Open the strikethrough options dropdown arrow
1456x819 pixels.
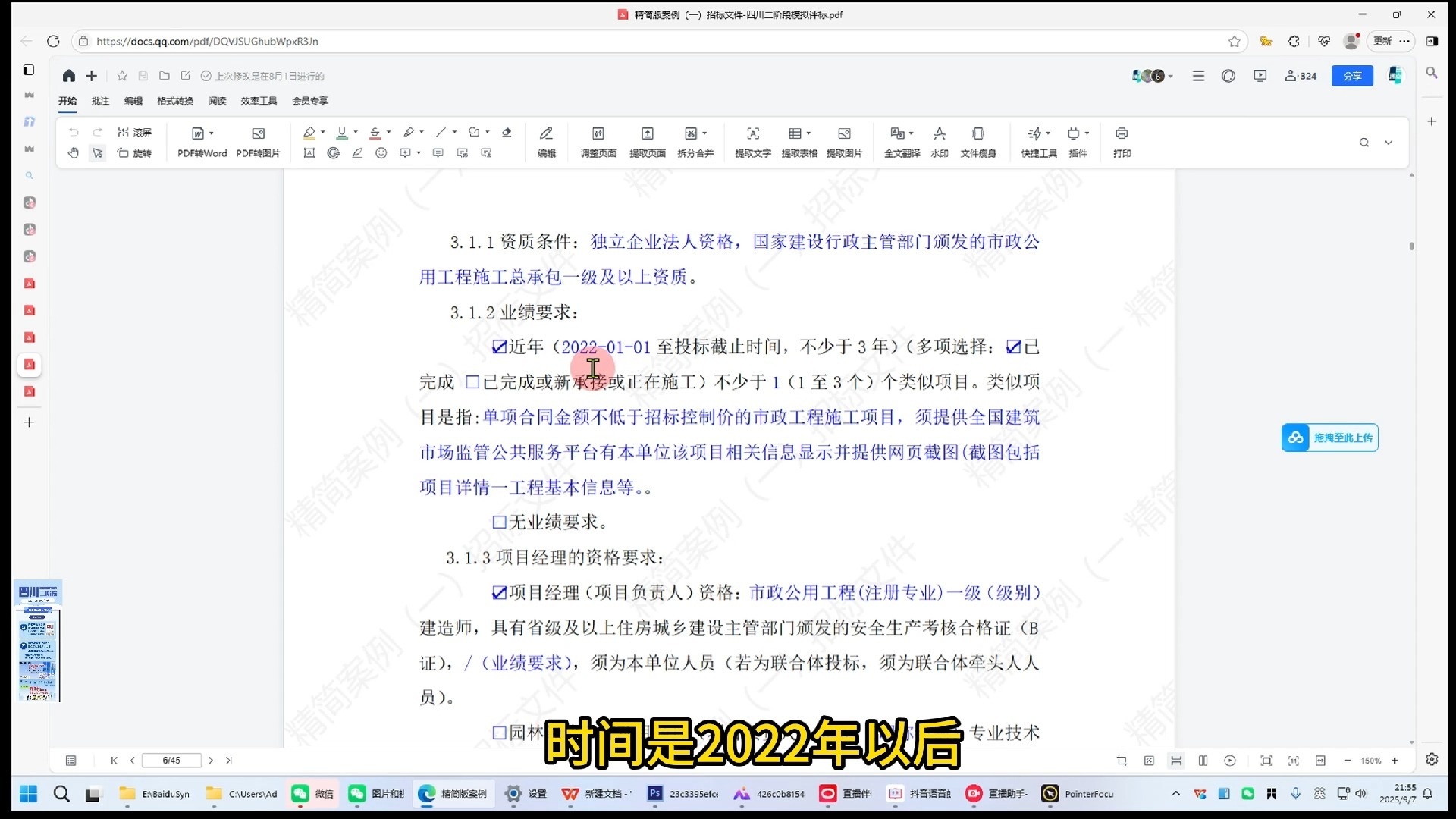389,133
